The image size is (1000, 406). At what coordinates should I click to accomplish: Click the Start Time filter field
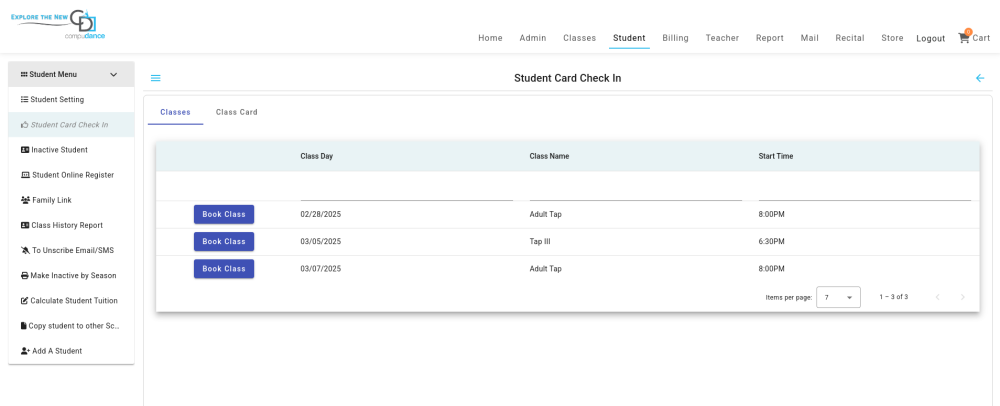864,191
